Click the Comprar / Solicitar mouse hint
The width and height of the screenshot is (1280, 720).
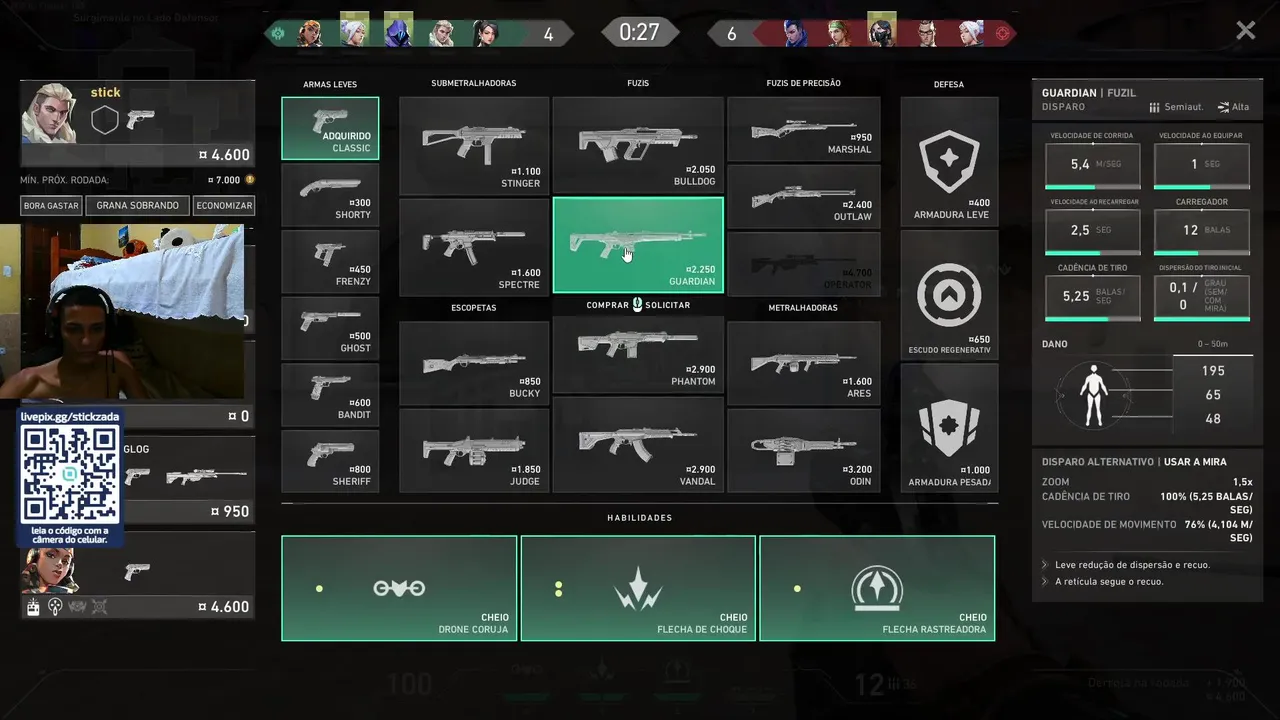click(638, 304)
